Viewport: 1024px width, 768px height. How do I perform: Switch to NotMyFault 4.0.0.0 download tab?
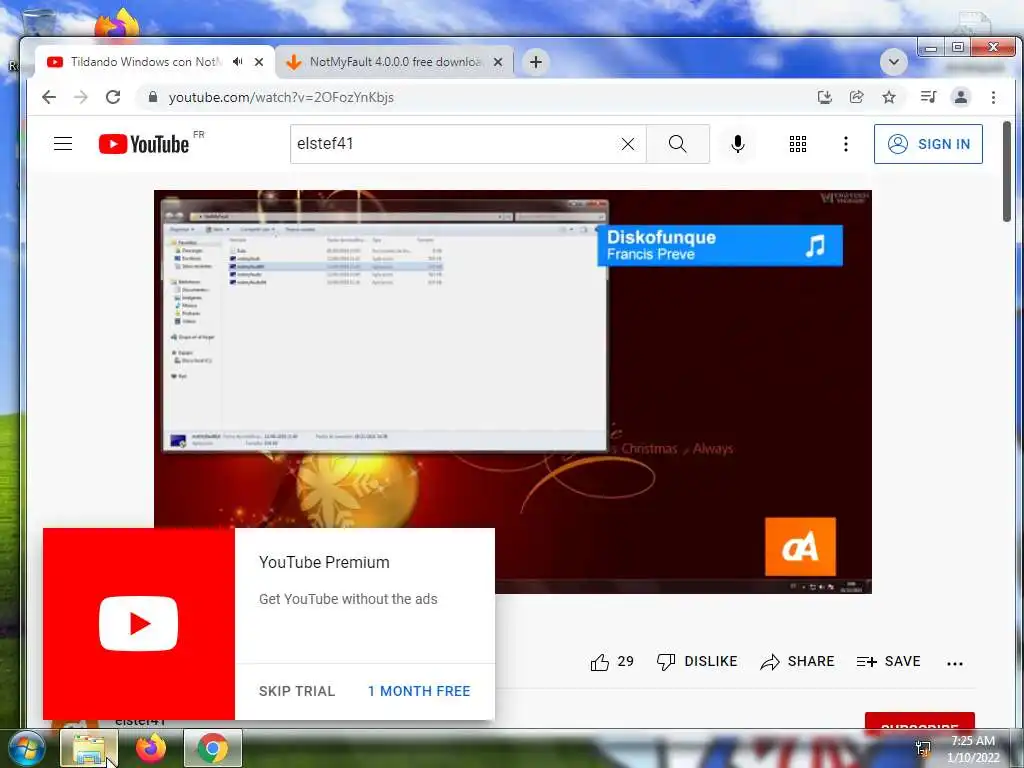395,61
